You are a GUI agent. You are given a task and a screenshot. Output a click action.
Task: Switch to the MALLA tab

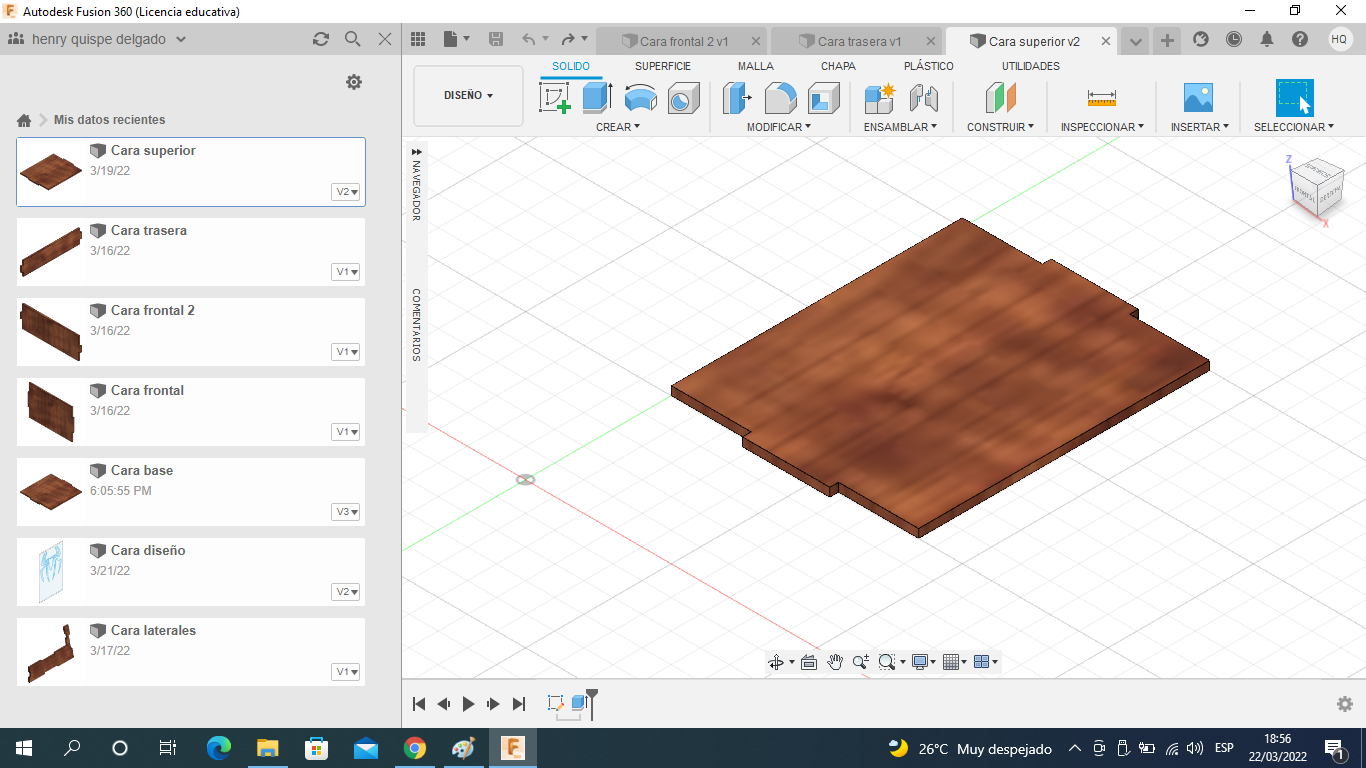click(x=756, y=66)
